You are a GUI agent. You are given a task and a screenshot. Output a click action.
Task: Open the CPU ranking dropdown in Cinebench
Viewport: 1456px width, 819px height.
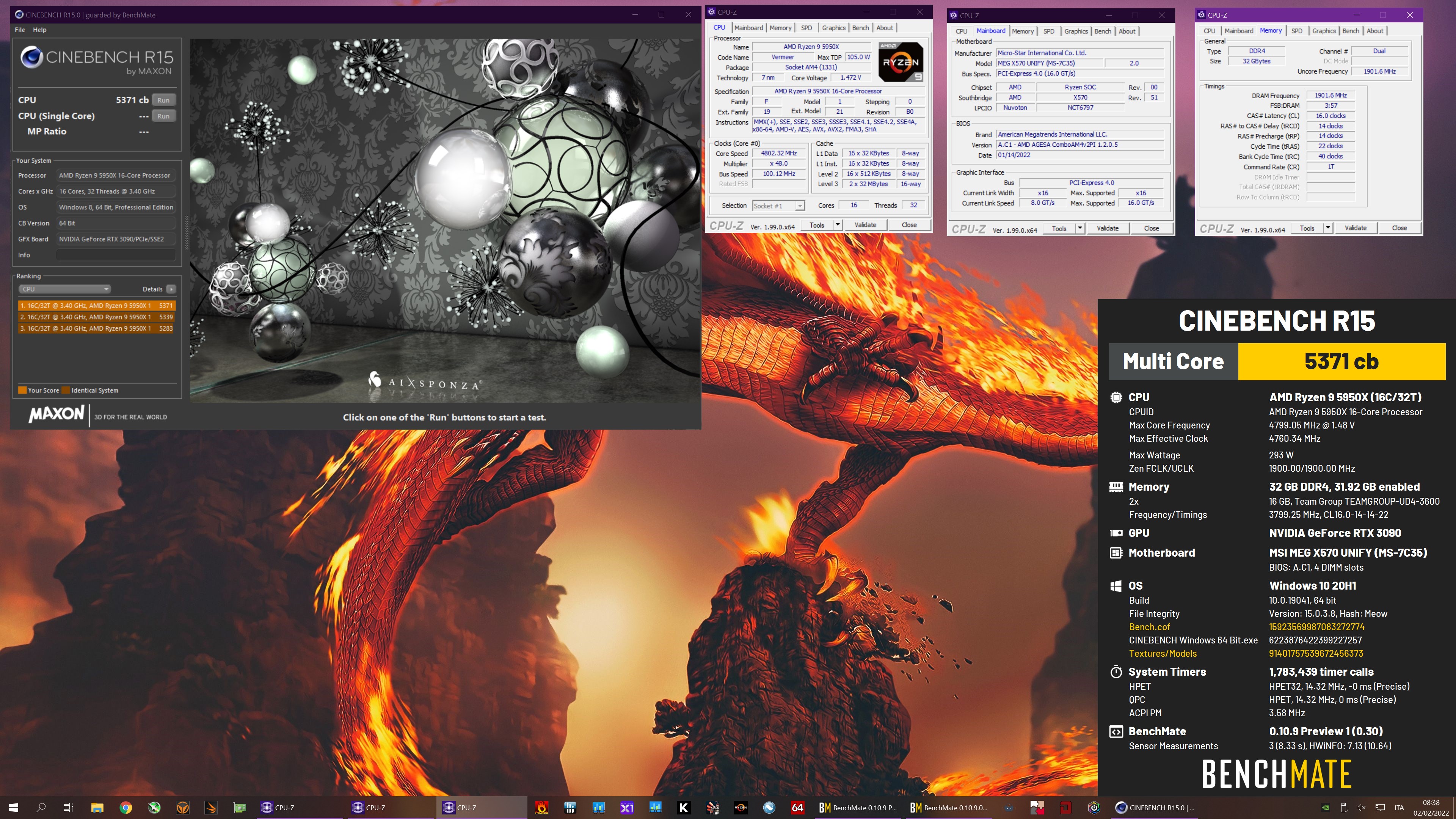[x=64, y=289]
